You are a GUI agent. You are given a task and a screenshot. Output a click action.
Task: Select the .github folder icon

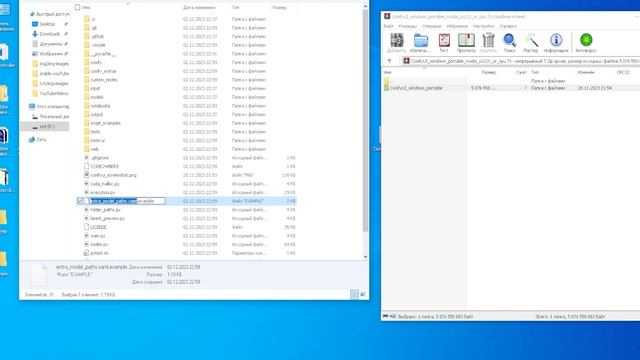(86, 36)
